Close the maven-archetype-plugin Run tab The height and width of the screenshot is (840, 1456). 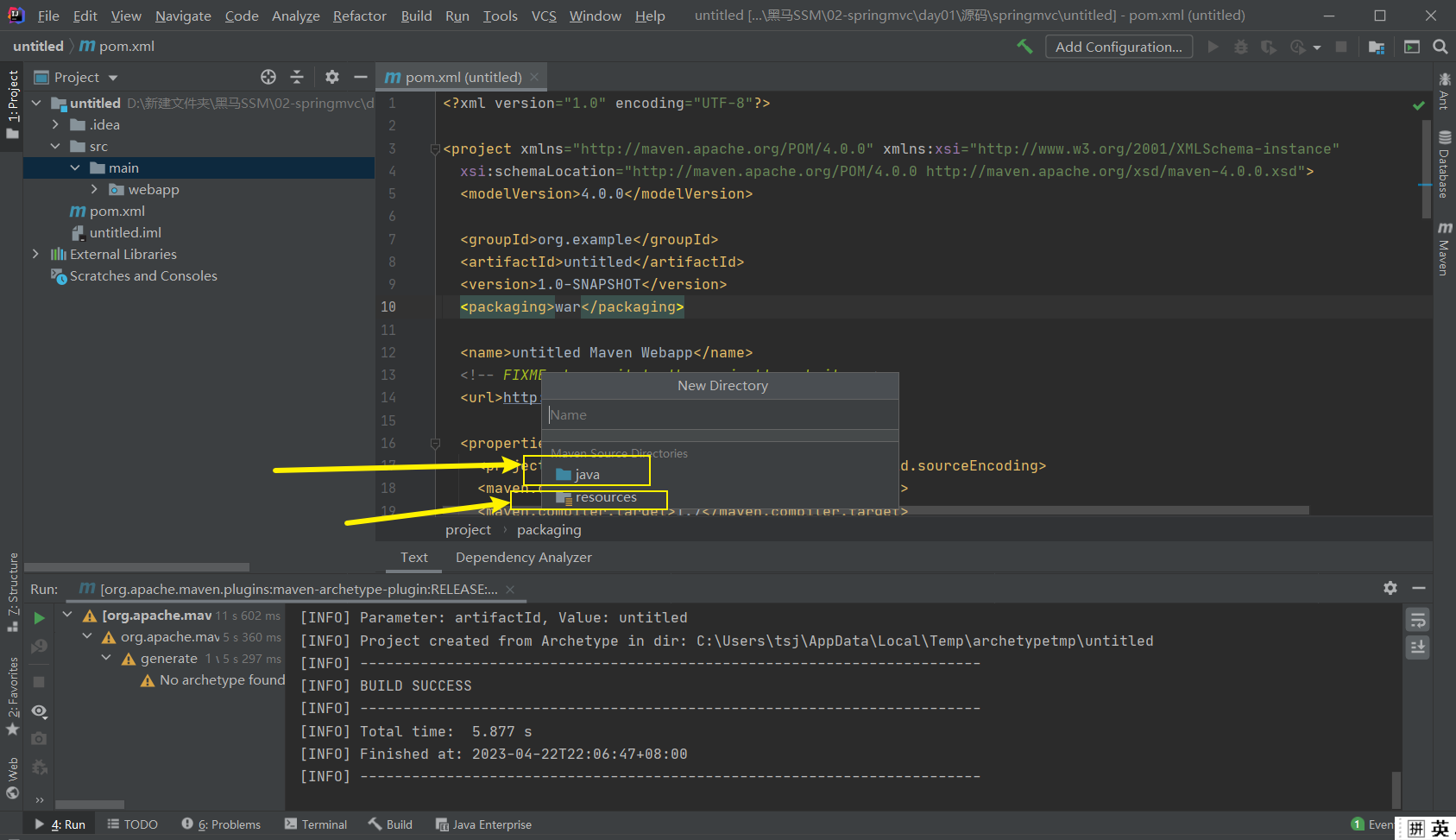510,590
